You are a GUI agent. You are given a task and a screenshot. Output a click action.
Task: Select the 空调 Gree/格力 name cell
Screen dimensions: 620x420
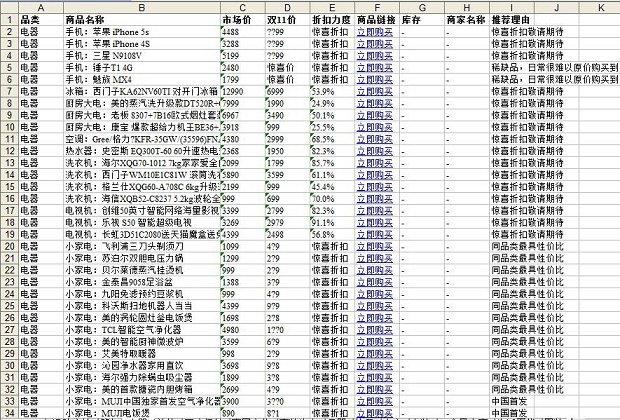point(142,139)
